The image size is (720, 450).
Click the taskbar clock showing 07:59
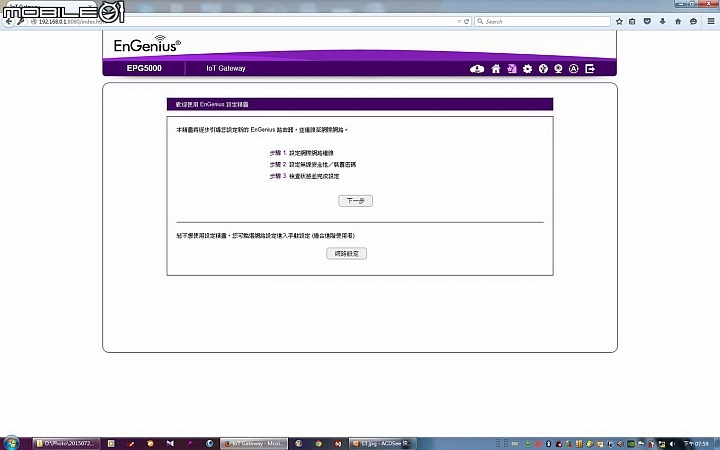coord(696,444)
